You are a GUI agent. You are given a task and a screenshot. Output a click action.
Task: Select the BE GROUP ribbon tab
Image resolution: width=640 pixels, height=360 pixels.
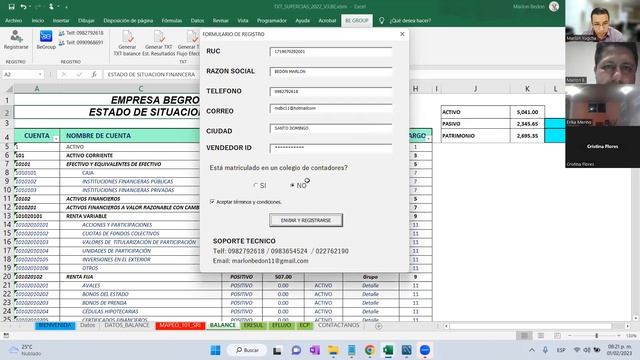[357, 20]
